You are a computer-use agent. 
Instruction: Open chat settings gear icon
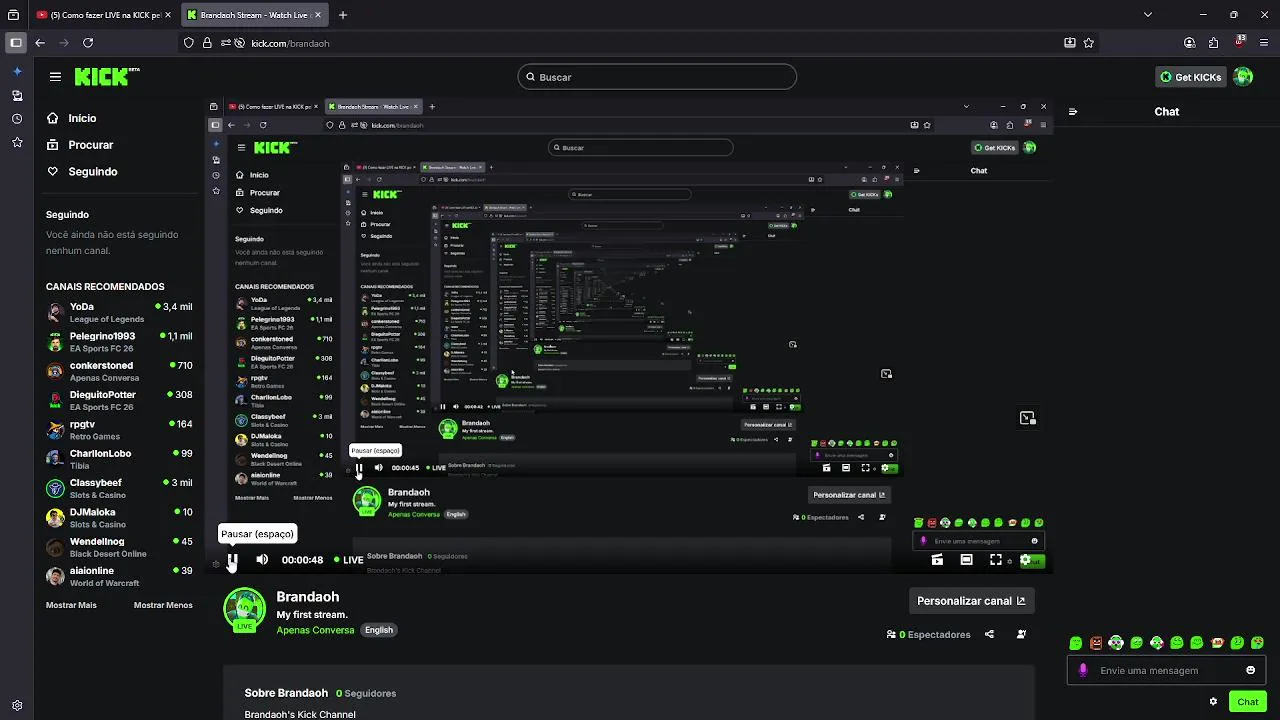pos(1213,702)
